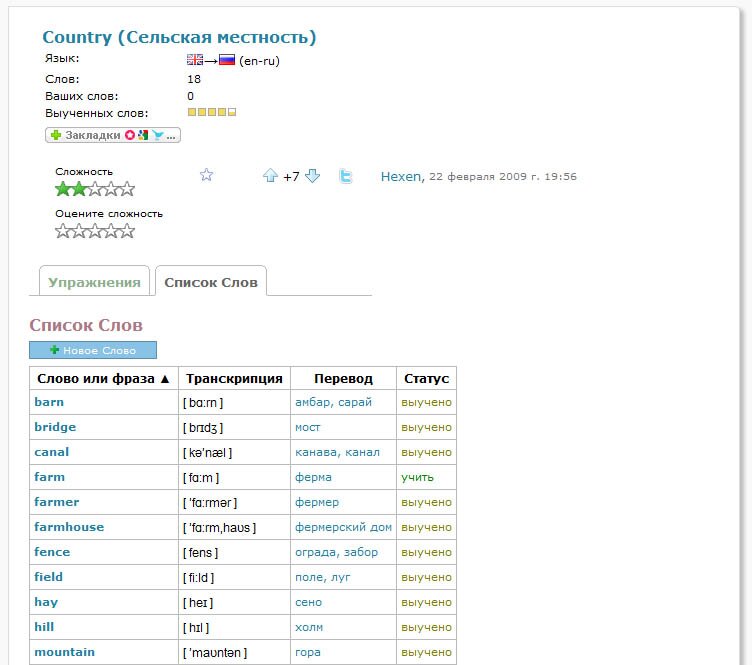Screen dimensions: 752x665
Task: Click the British flag language icon
Action: pos(195,60)
